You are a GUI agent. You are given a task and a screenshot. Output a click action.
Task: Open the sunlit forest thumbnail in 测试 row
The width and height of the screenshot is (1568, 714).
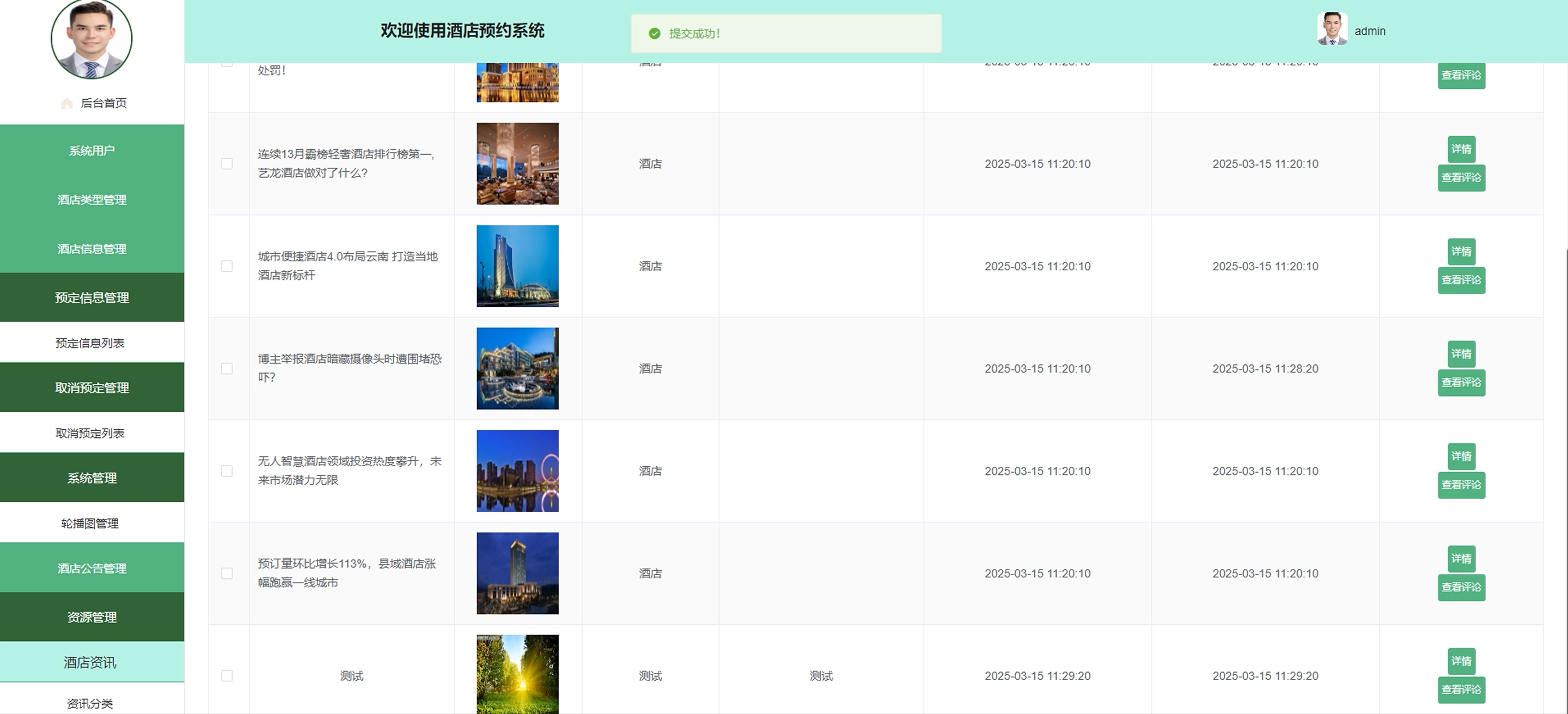pos(517,674)
